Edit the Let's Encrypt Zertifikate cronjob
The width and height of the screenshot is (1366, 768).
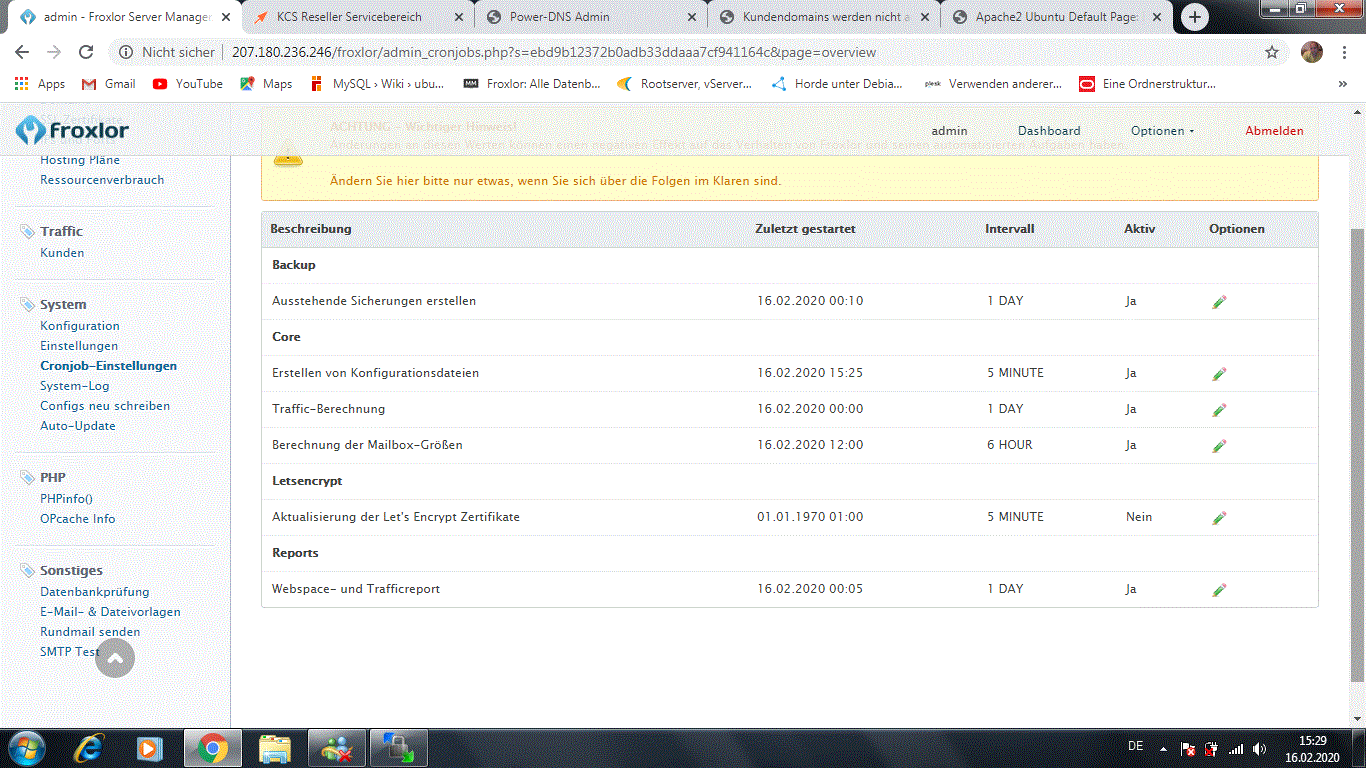click(1219, 518)
